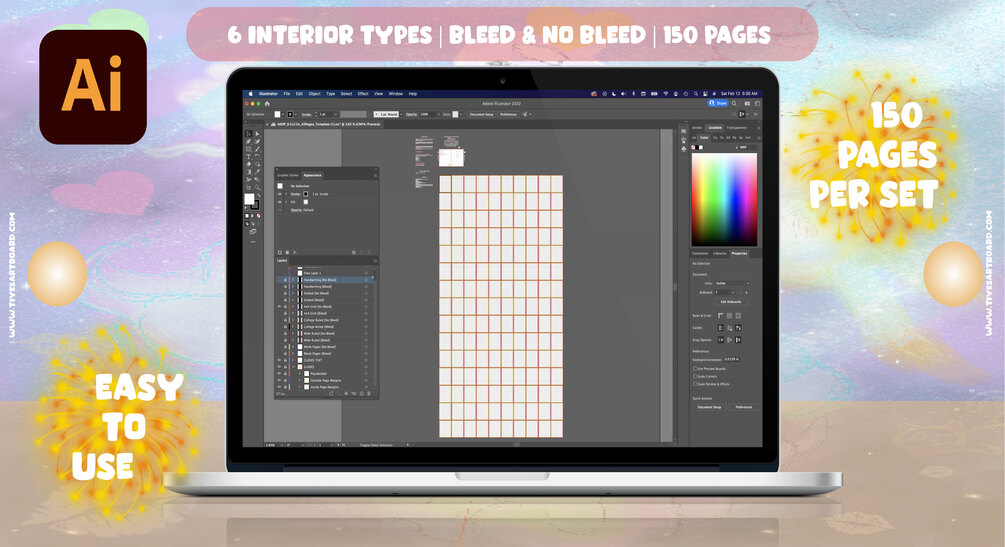Viewport: 1005px width, 547px height.
Task: Choose the Eyedropper tool
Action: (257, 172)
